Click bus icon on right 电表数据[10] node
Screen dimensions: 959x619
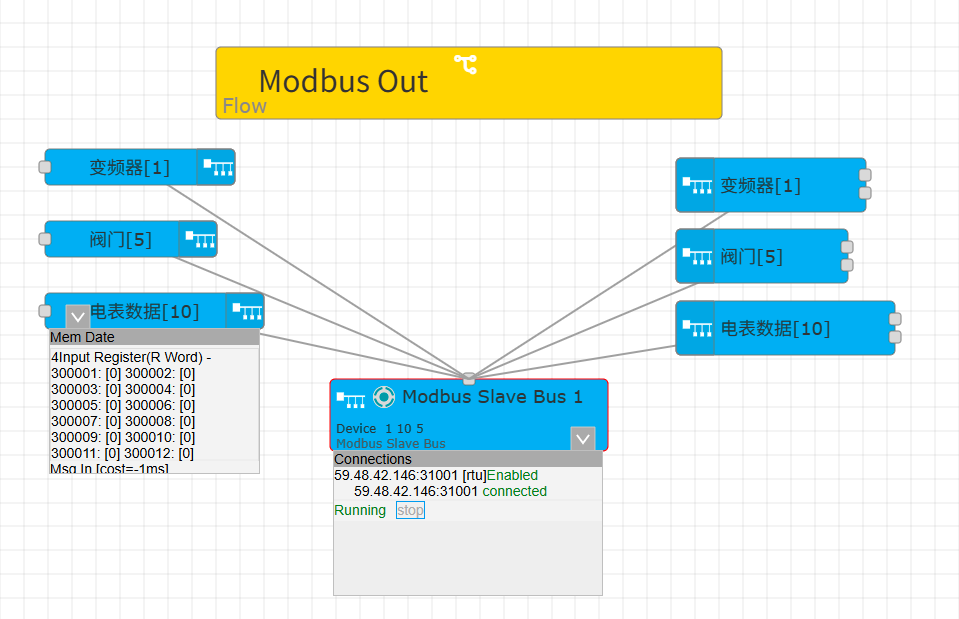point(697,328)
